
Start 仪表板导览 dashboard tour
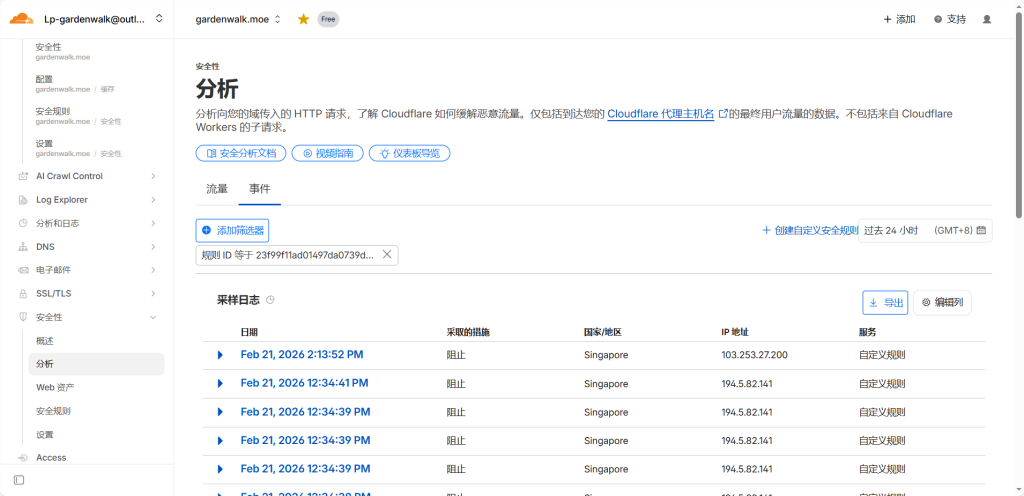[409, 153]
